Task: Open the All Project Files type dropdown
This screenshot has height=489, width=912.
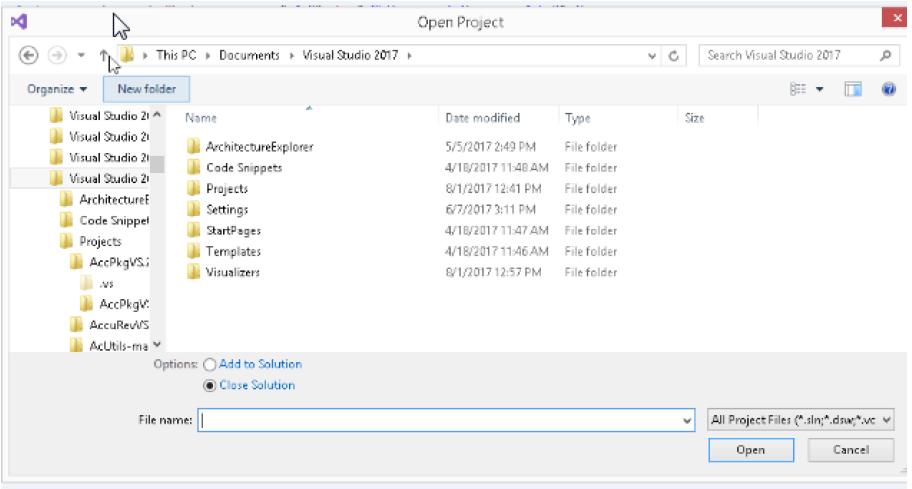Action: 800,421
